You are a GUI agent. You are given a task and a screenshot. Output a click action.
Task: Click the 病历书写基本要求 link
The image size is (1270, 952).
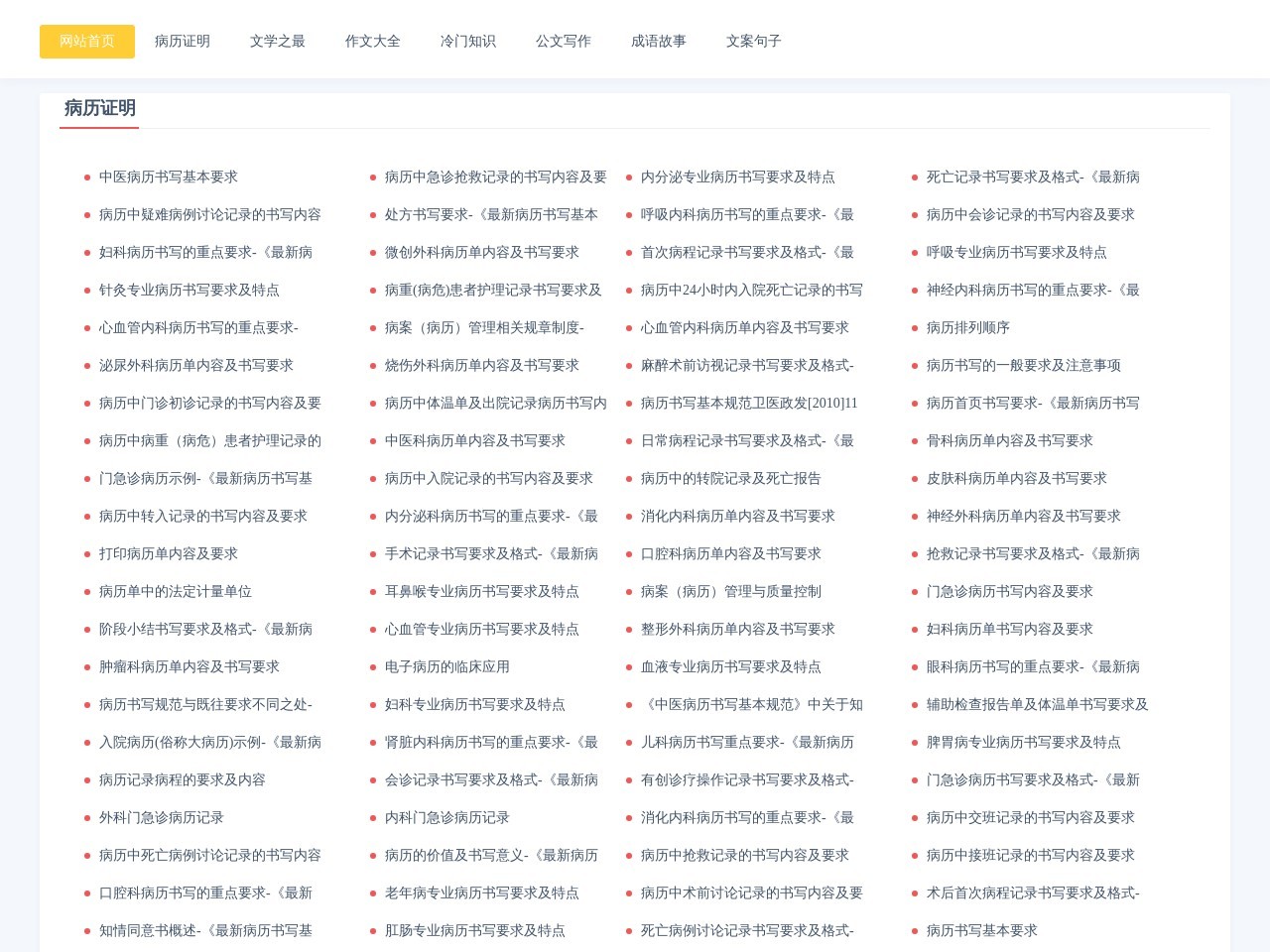click(982, 931)
